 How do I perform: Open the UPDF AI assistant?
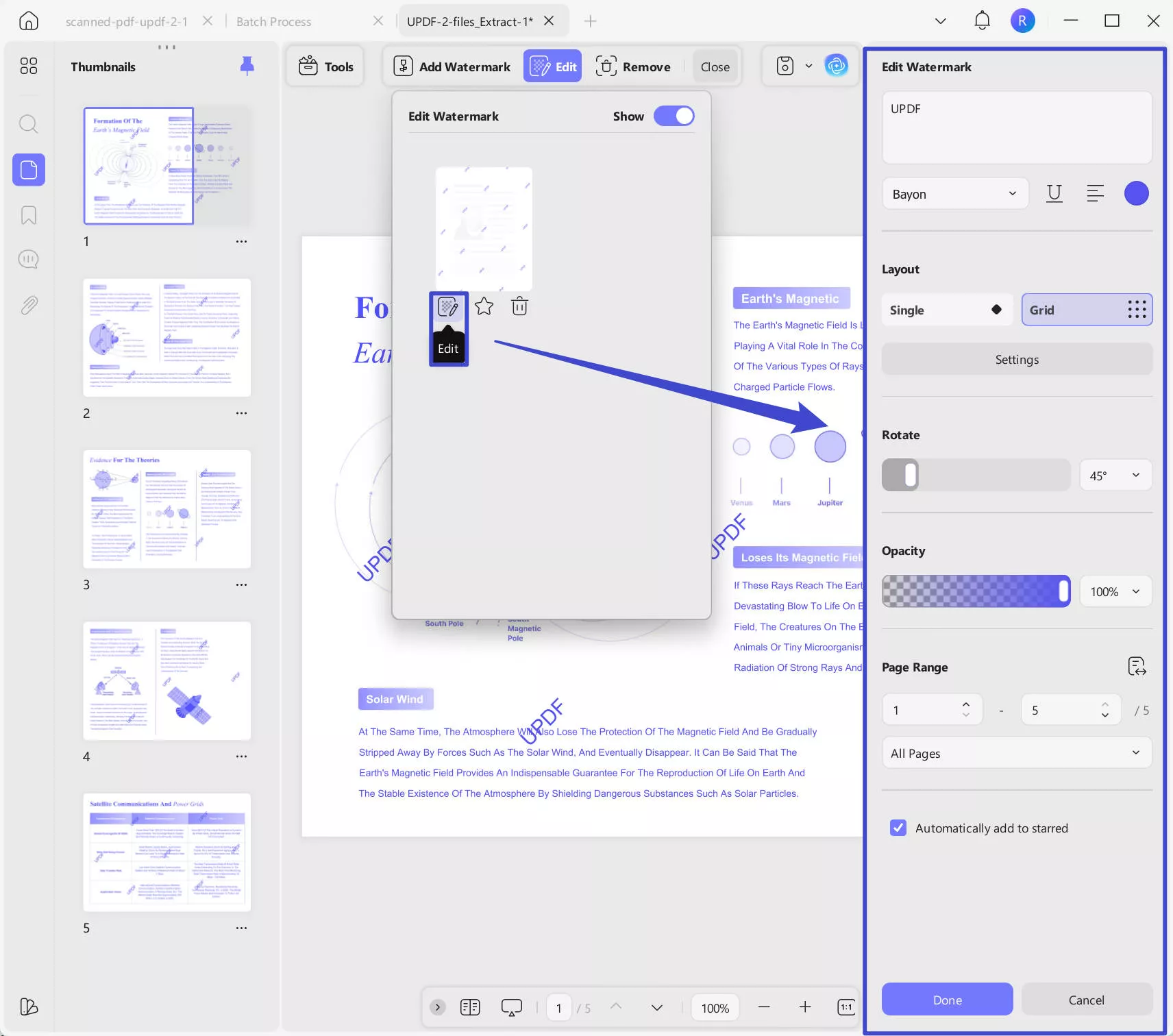(x=837, y=66)
